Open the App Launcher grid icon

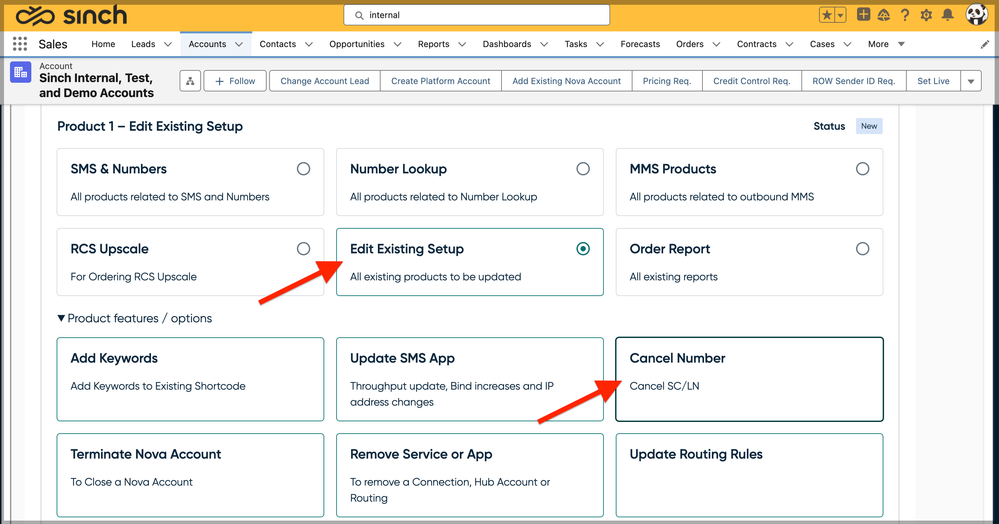tap(20, 44)
